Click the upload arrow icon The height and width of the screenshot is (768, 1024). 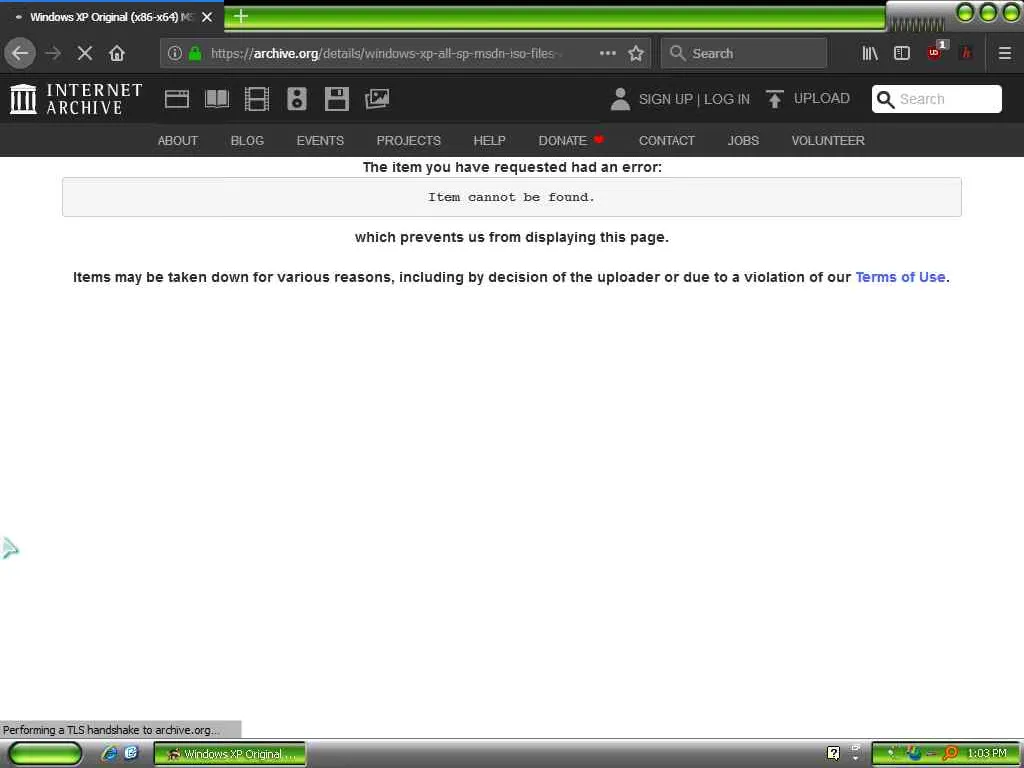(x=775, y=99)
